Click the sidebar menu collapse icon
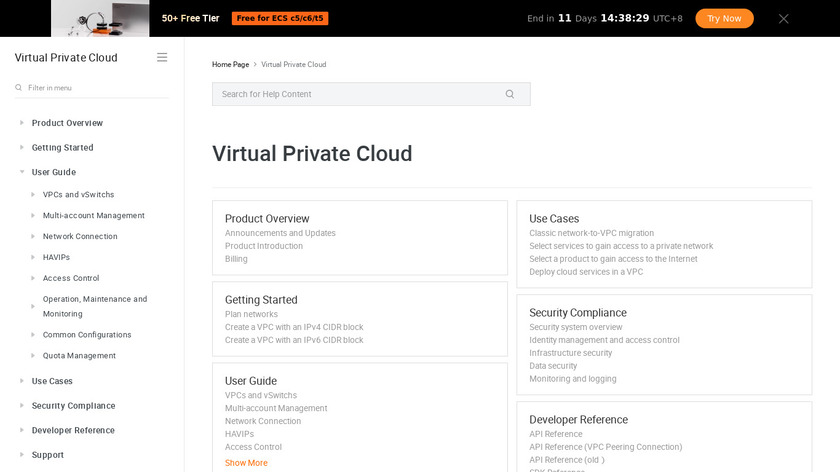 tap(162, 58)
